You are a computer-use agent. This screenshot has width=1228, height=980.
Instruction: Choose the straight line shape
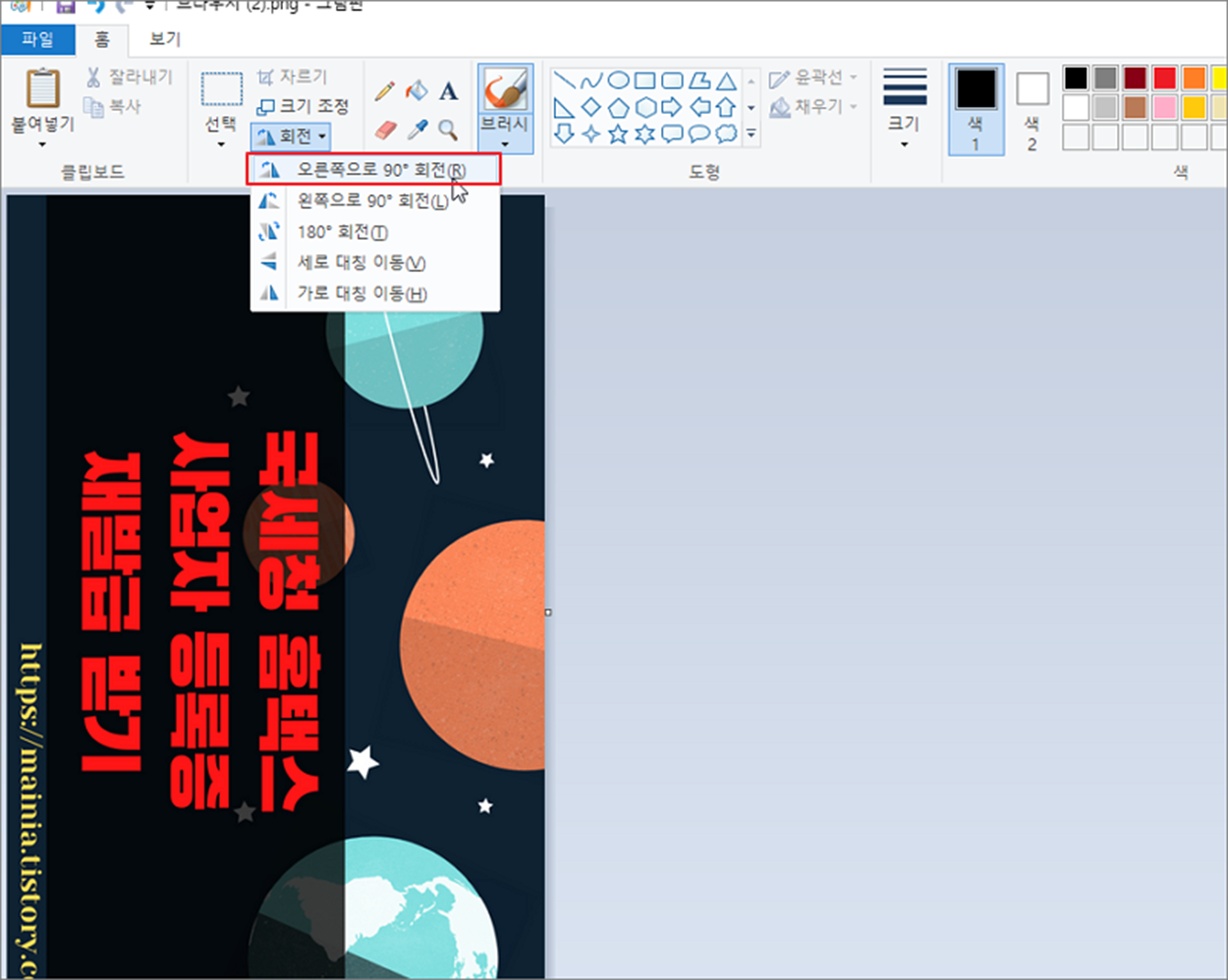(x=564, y=81)
